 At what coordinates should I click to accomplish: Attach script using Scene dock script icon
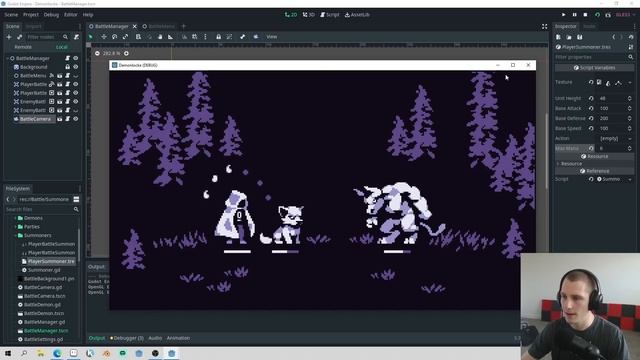[76, 37]
